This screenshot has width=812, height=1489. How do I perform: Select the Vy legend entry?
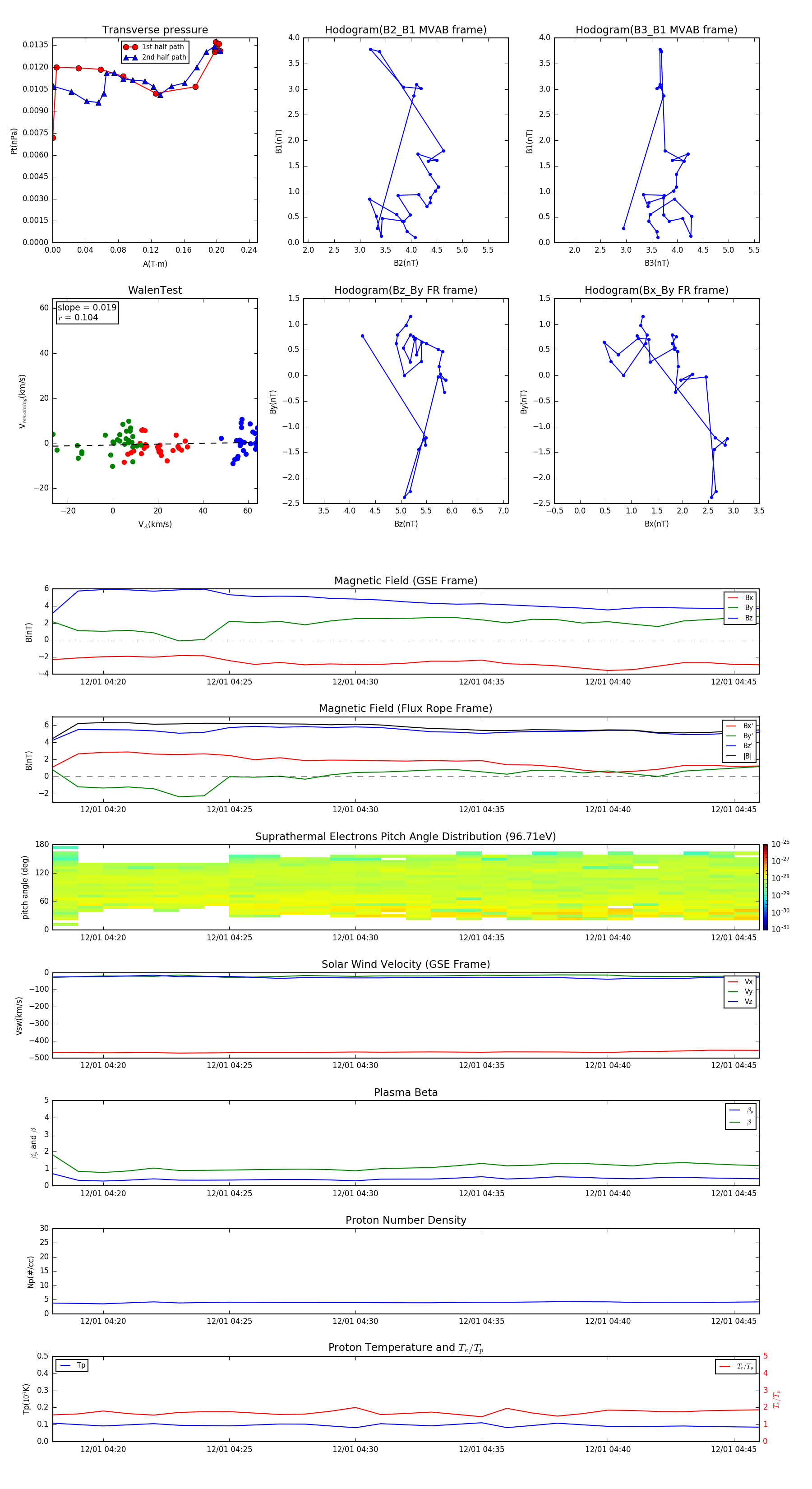[x=740, y=991]
